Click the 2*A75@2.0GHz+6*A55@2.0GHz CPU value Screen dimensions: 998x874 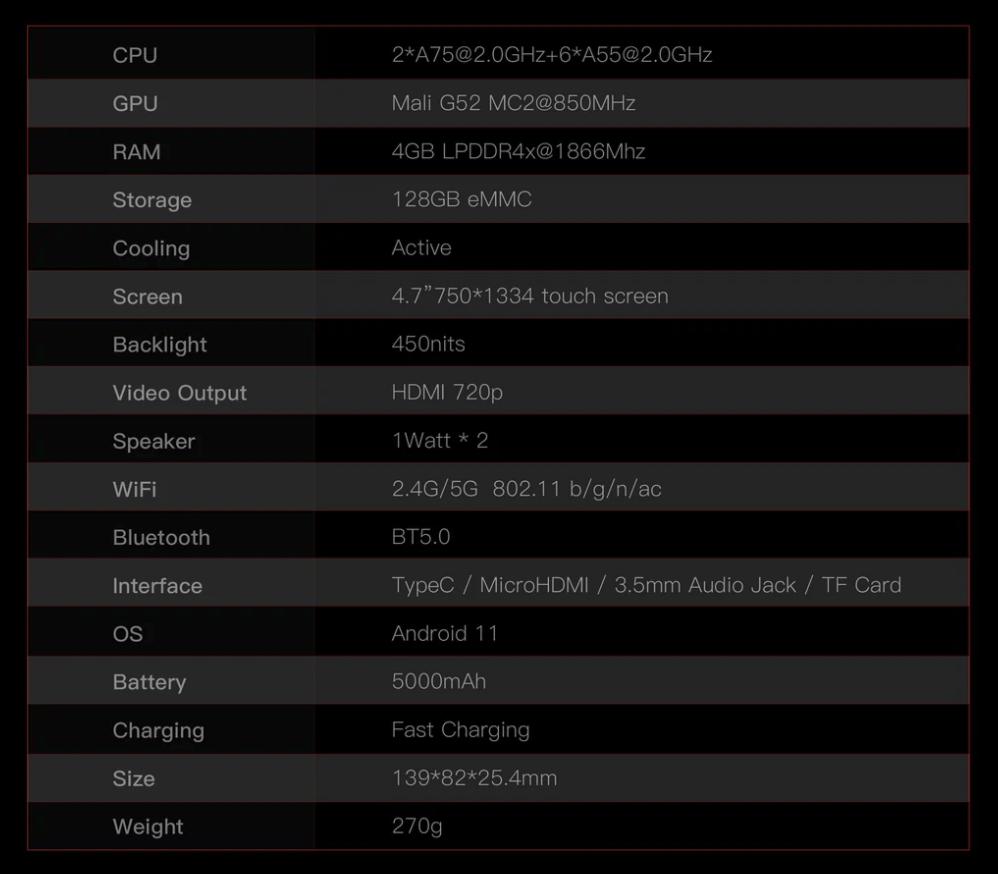(551, 55)
